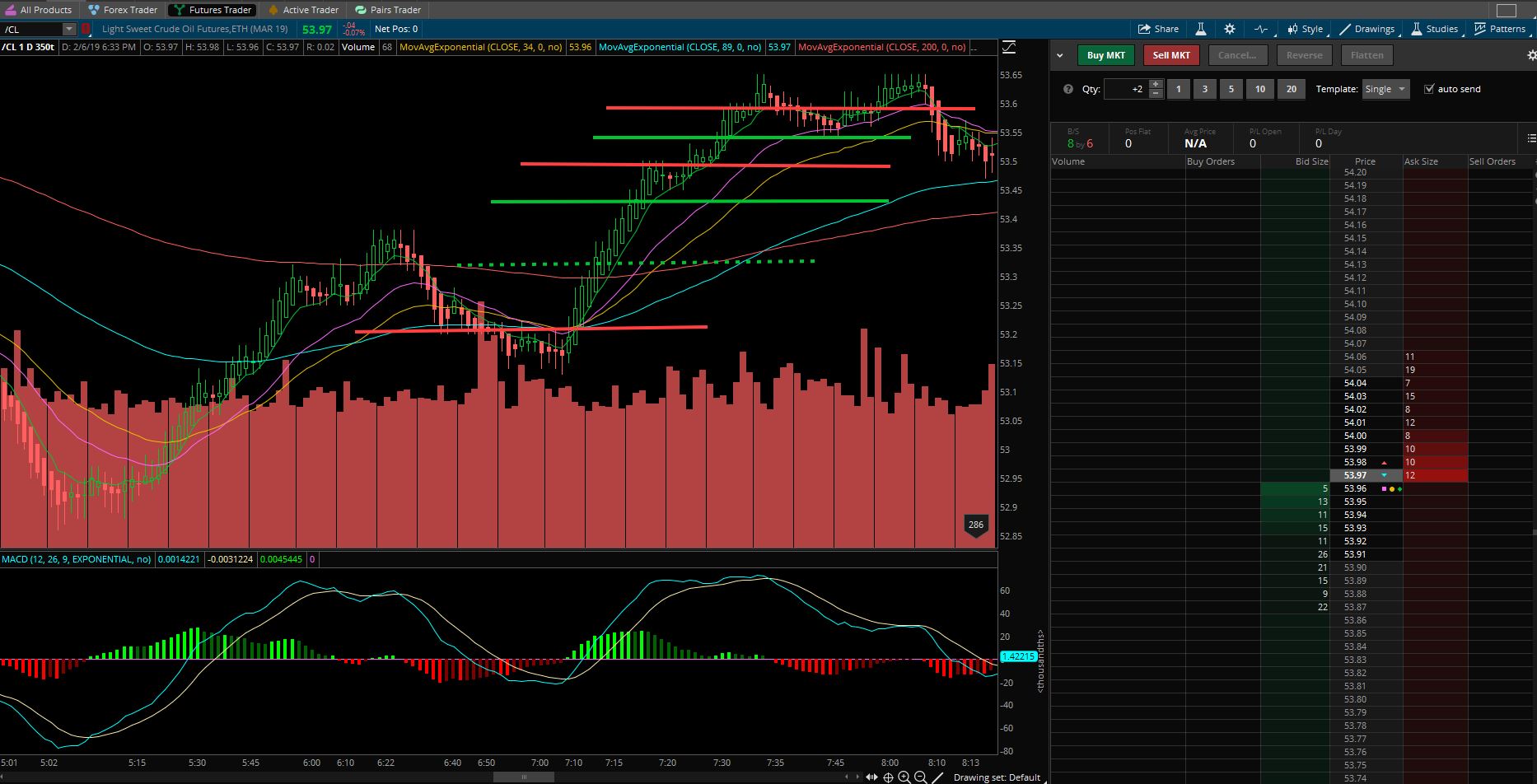Image resolution: width=1537 pixels, height=784 pixels.
Task: Click the /CL 1 D 350t chart label
Action: [x=28, y=48]
